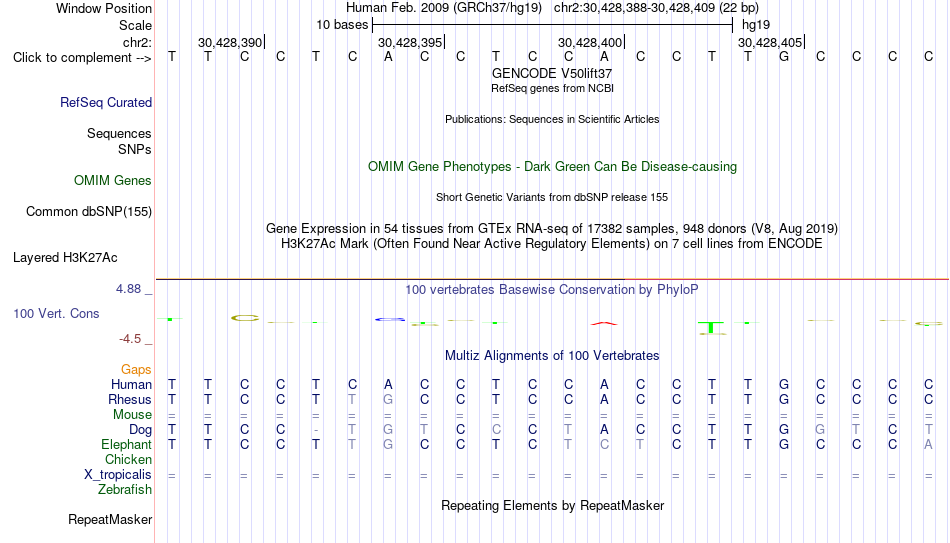
Task: Click 'RefSeq genes from NCBI' track title
Action: click(x=552, y=88)
